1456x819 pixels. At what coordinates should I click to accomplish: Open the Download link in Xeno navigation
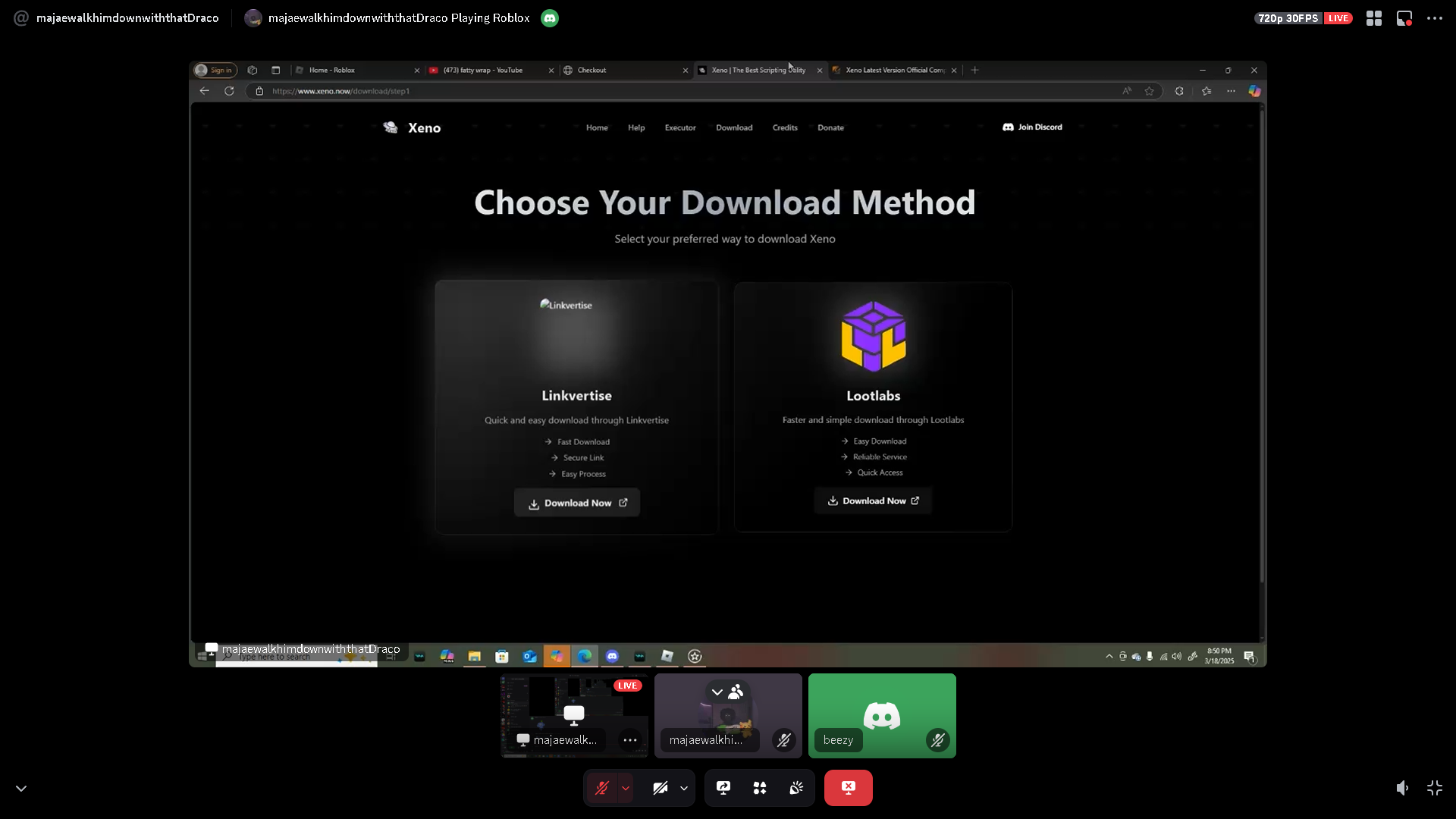(x=734, y=127)
